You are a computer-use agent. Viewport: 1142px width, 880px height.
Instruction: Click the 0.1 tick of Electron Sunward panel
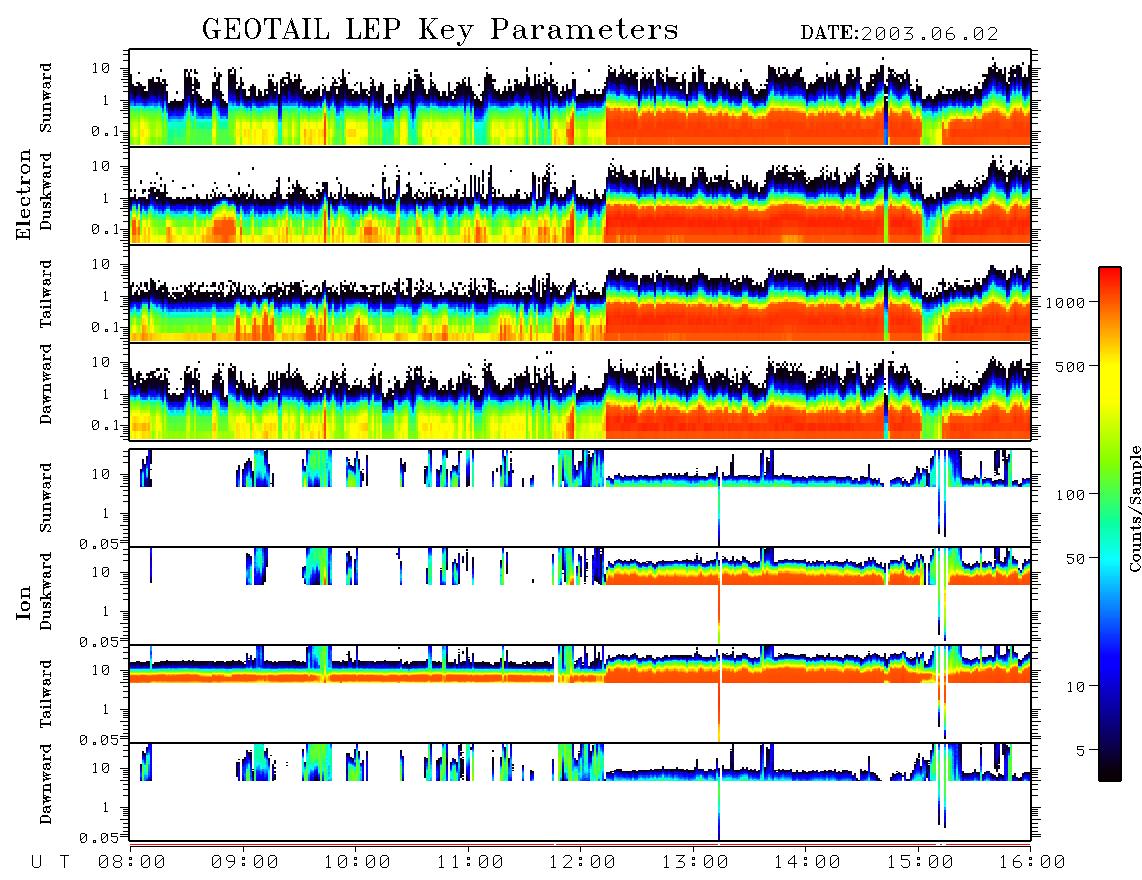[x=105, y=131]
